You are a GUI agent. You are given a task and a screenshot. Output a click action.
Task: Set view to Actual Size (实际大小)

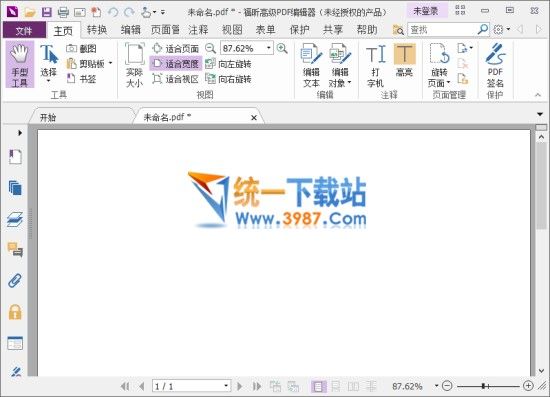(x=135, y=65)
